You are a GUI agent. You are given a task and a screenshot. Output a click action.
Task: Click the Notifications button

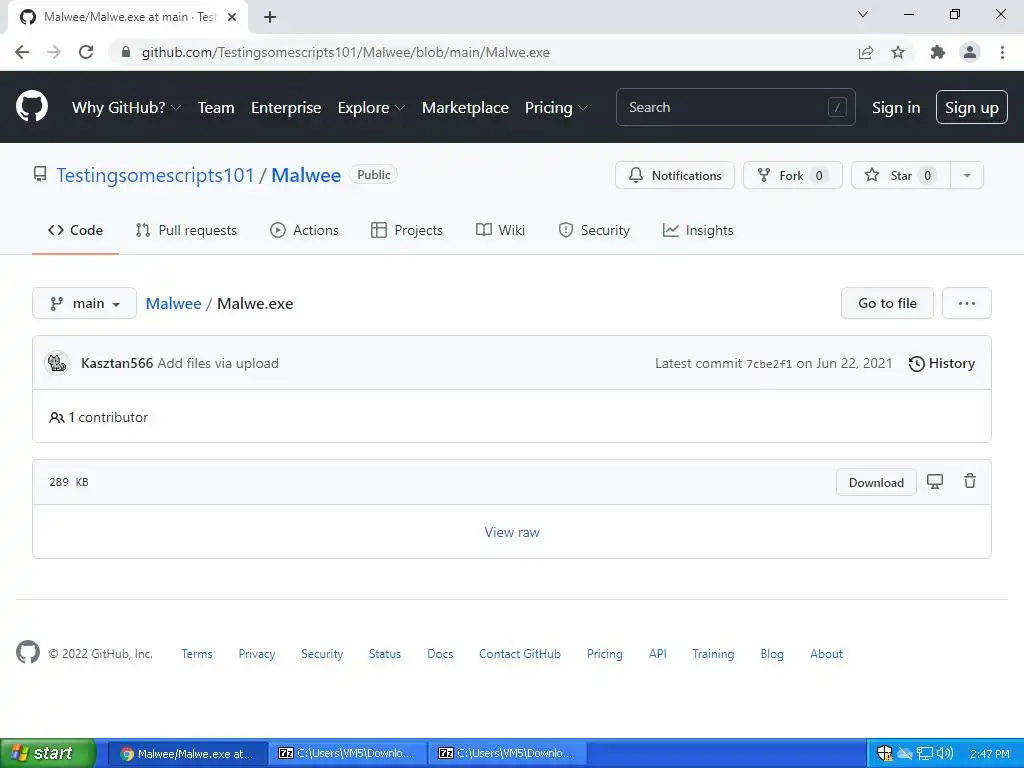coord(675,175)
